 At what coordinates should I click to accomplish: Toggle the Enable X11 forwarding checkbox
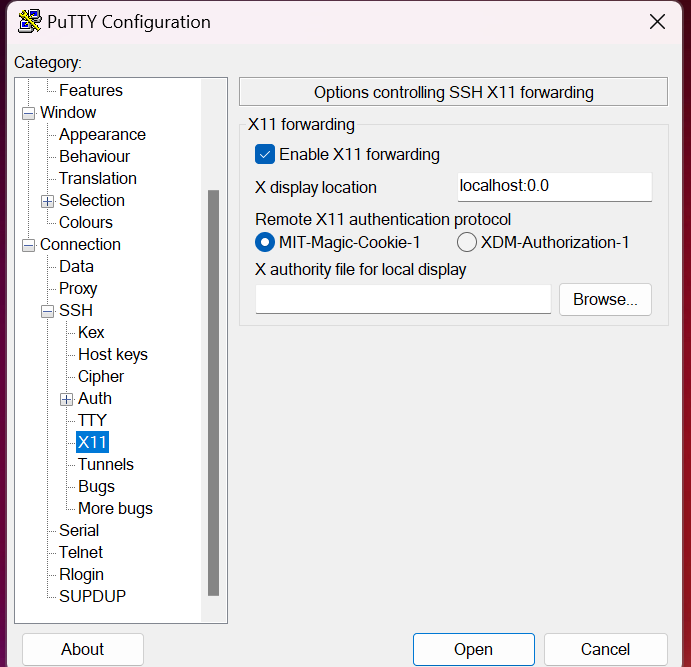pos(265,155)
